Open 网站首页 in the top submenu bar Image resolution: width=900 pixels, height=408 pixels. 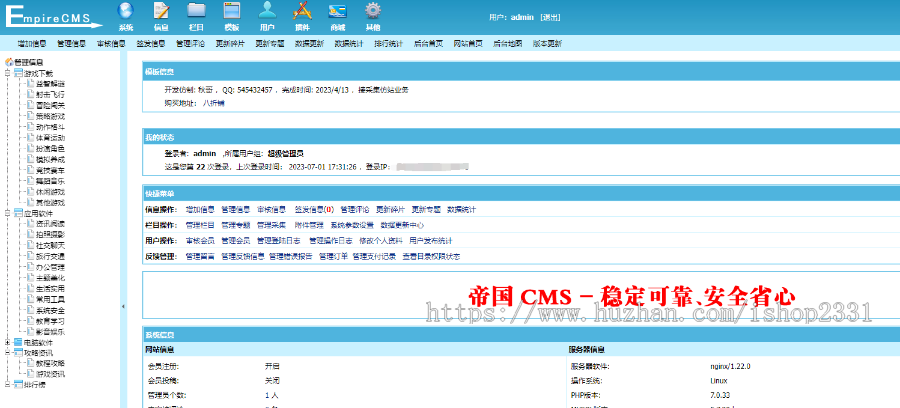(468, 43)
